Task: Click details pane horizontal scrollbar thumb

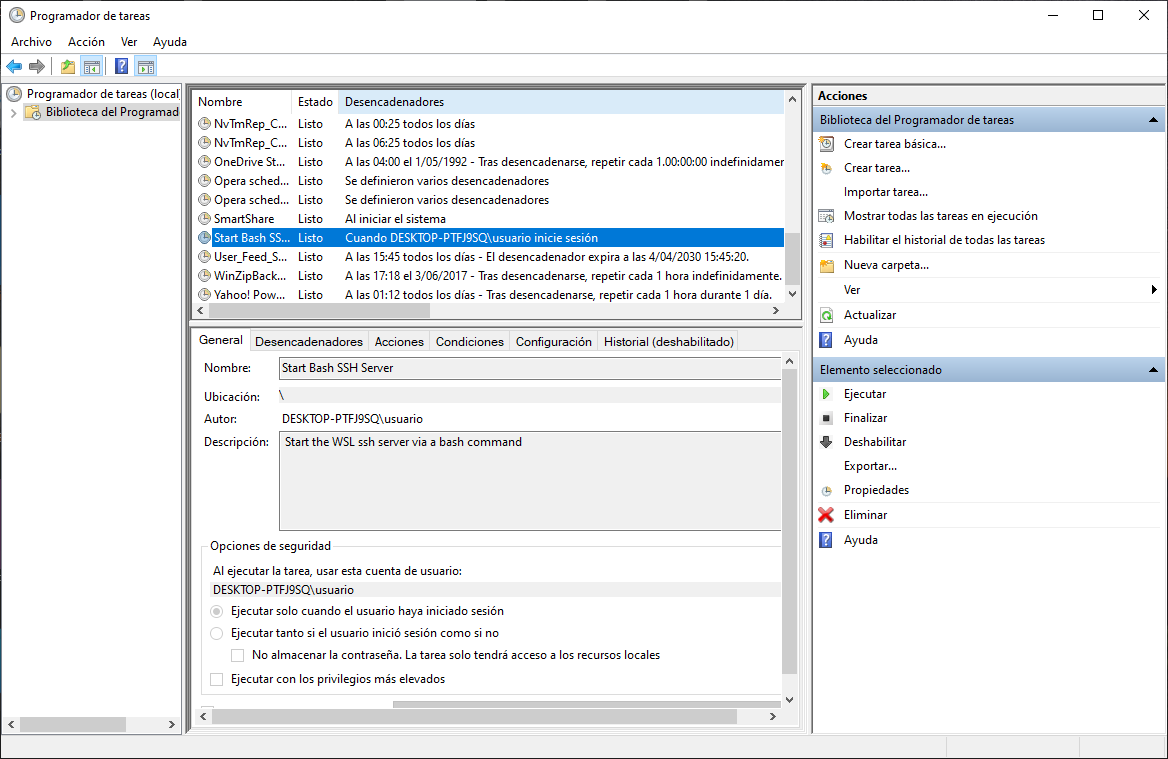Action: click(x=474, y=717)
